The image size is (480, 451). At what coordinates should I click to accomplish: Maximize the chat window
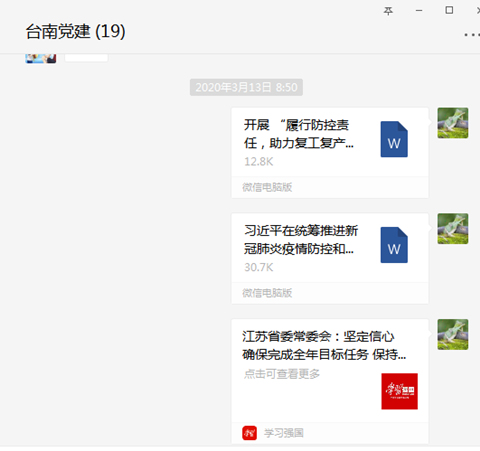449,10
